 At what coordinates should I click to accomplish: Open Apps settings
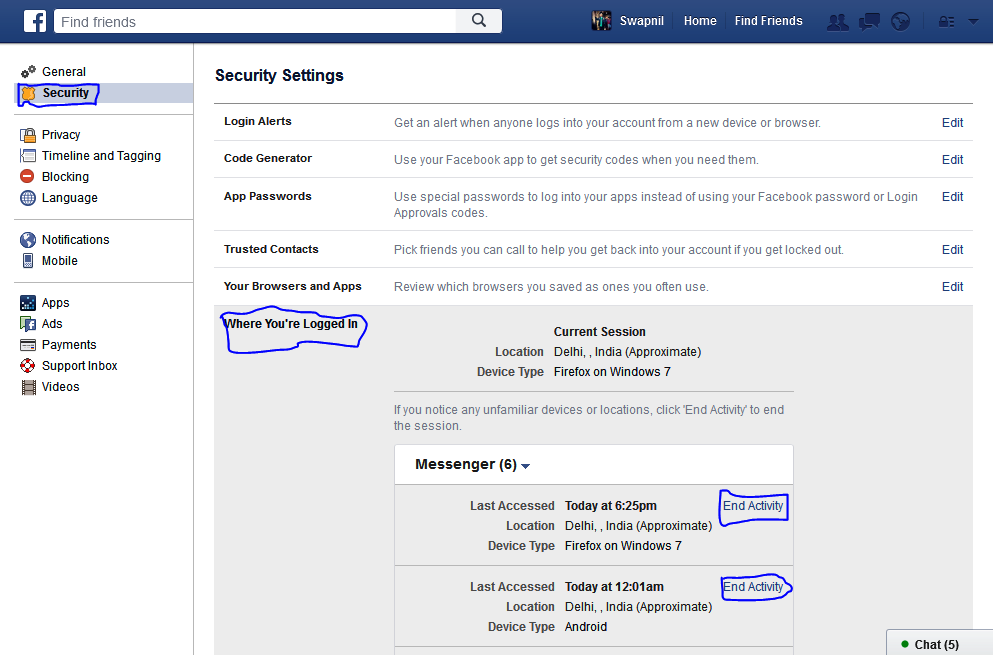click(56, 303)
